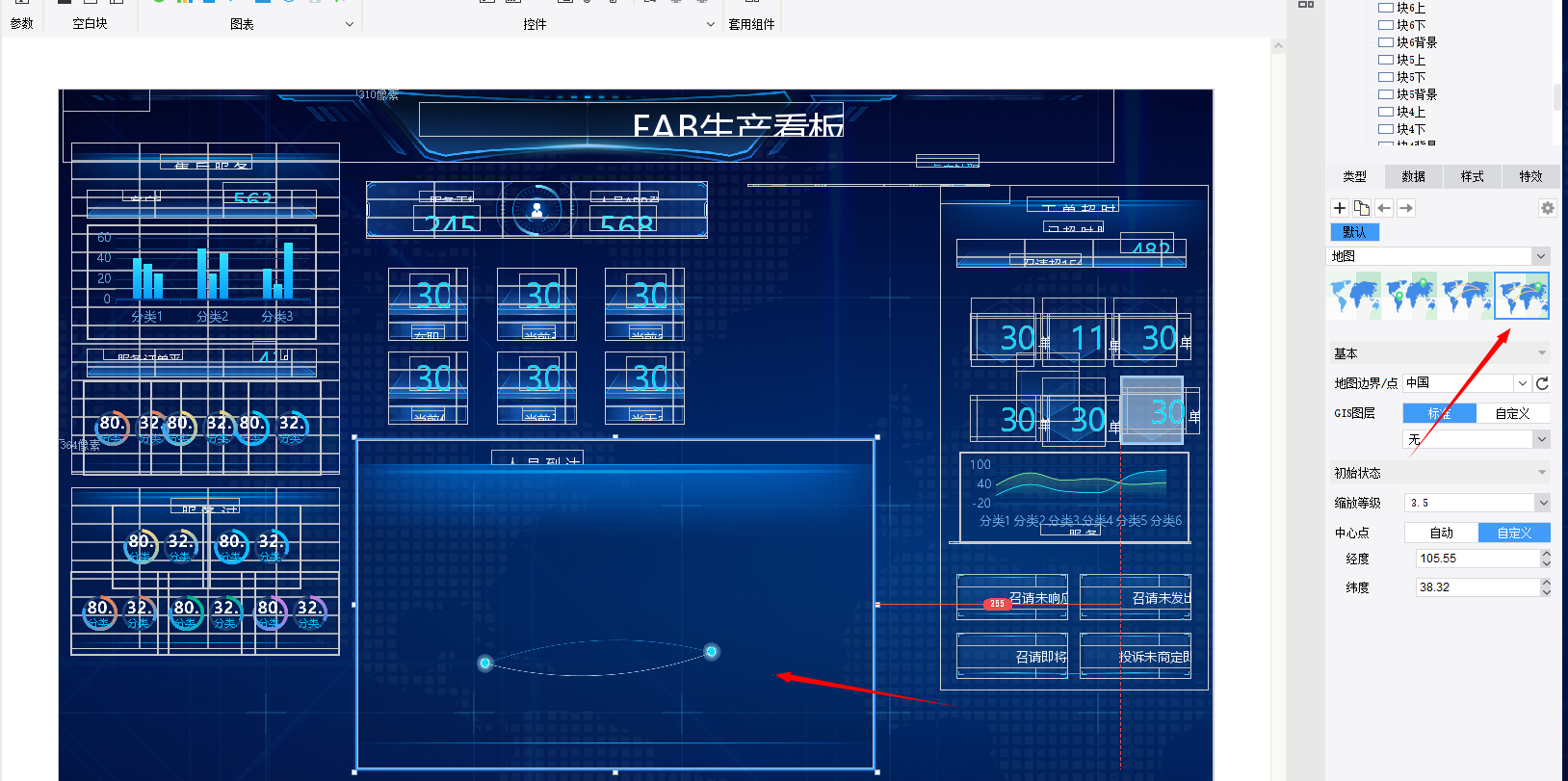This screenshot has width=1568, height=781.
Task: Click the copy icon beside the plus
Action: [1362, 208]
